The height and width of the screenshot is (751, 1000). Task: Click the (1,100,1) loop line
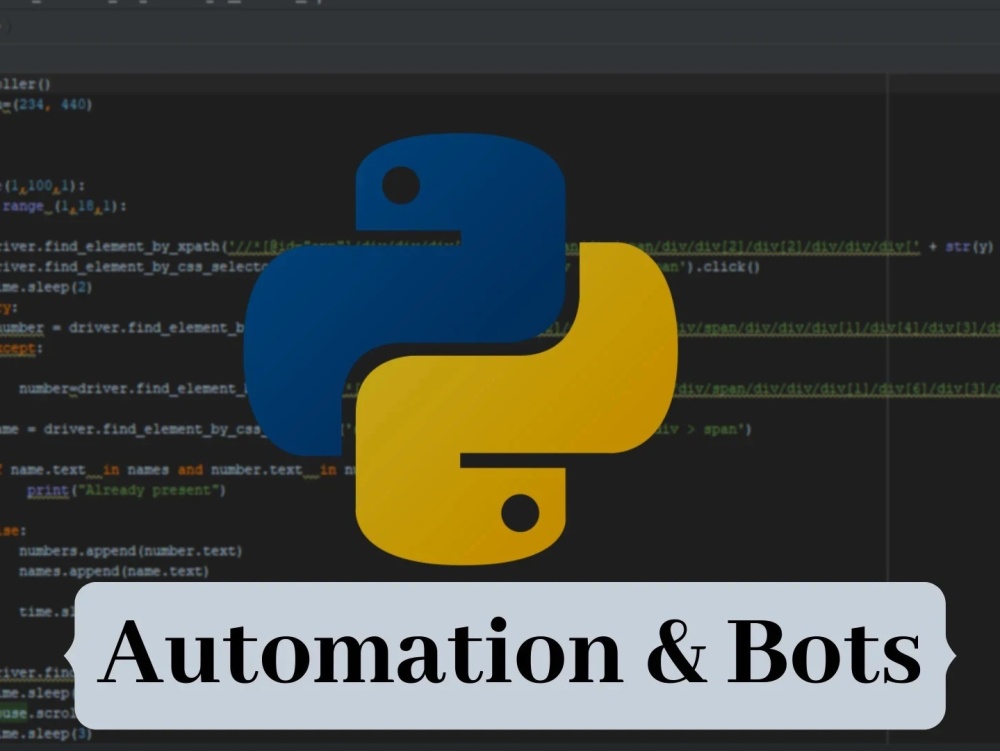point(43,186)
